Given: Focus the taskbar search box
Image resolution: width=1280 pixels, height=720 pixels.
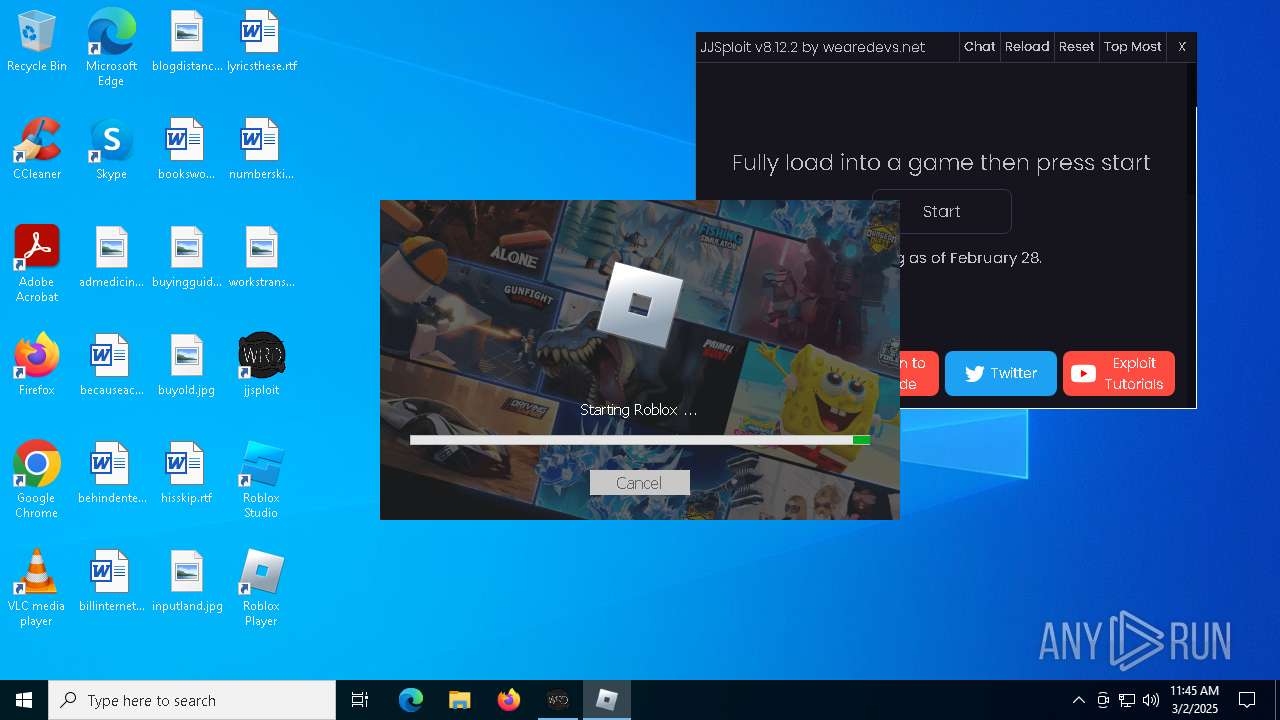Looking at the screenshot, I should tap(192, 700).
